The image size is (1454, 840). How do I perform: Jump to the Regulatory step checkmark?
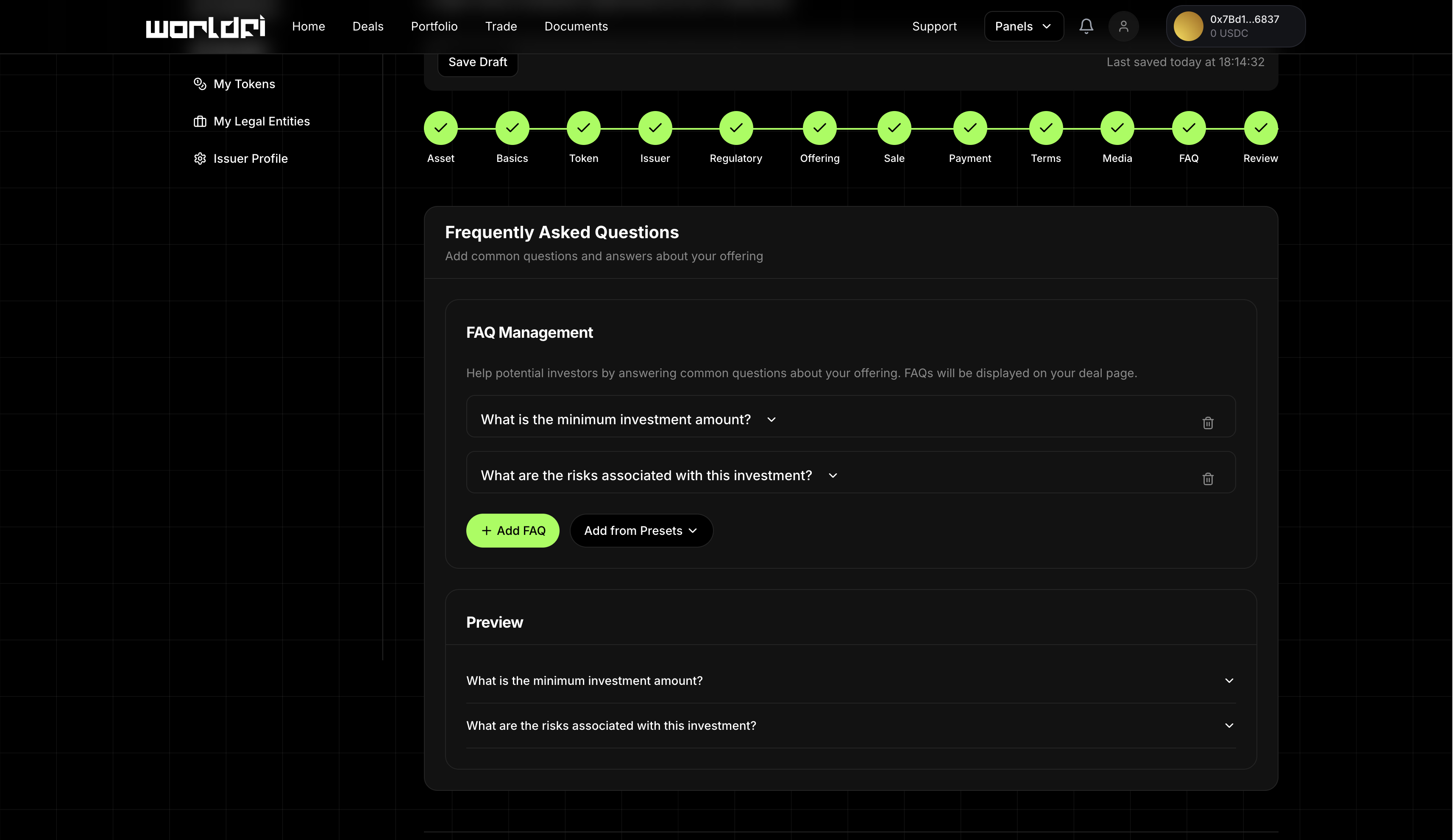coord(735,128)
